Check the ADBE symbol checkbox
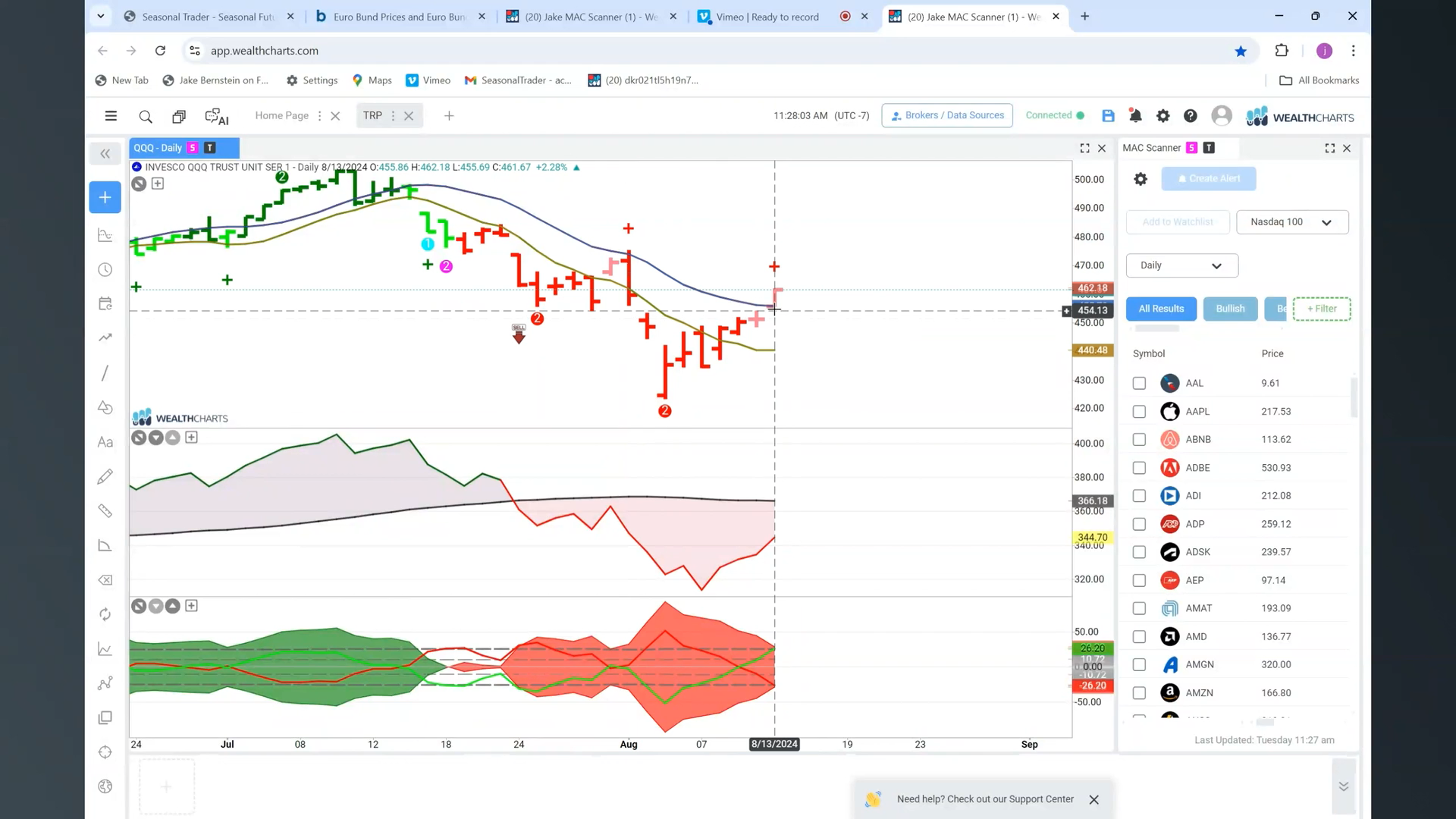1456x819 pixels. tap(1139, 468)
